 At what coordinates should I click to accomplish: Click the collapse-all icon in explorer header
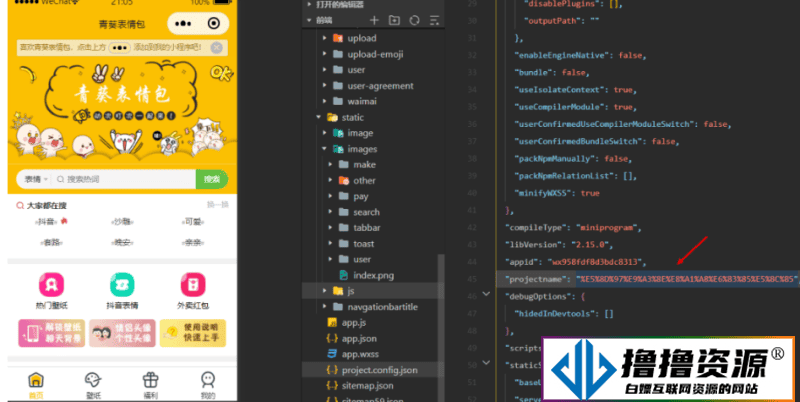(x=434, y=20)
